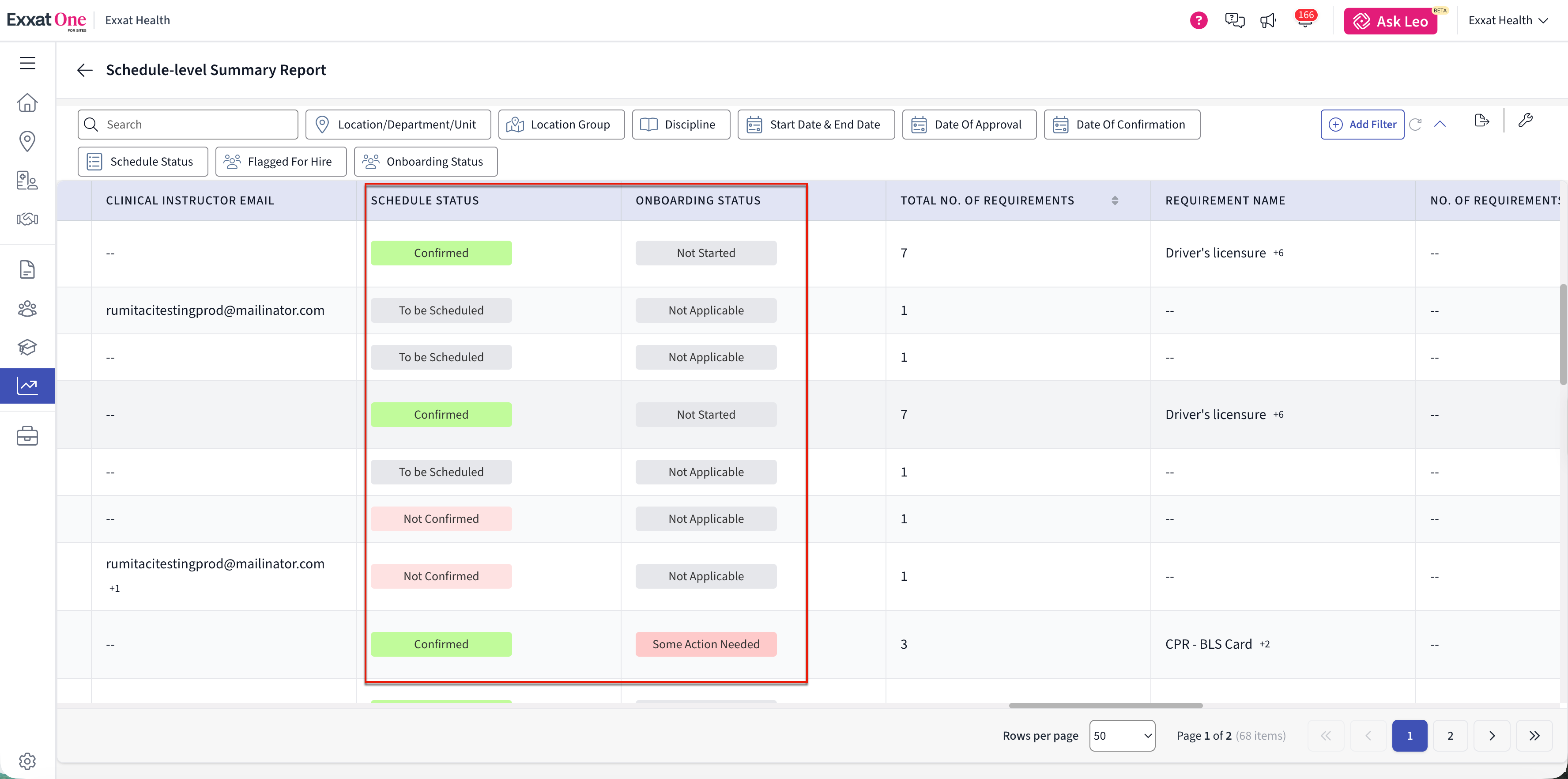Viewport: 1568px width, 779px height.
Task: Click the export report icon
Action: pos(1481,121)
